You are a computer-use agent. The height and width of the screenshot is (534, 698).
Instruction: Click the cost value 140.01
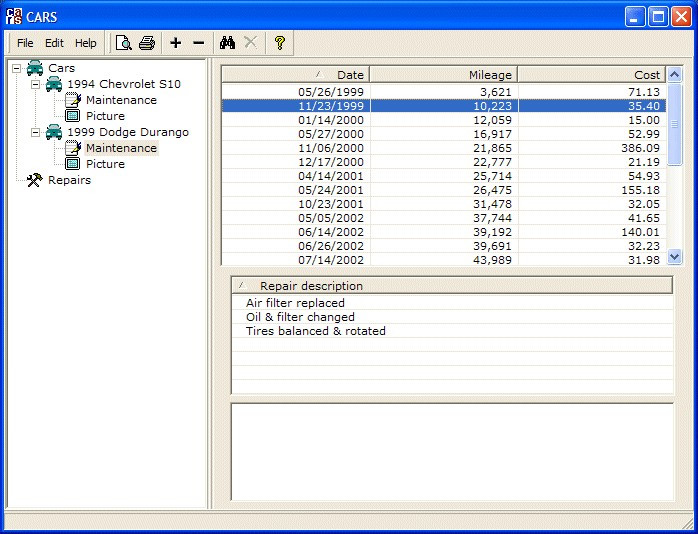pyautogui.click(x=640, y=232)
